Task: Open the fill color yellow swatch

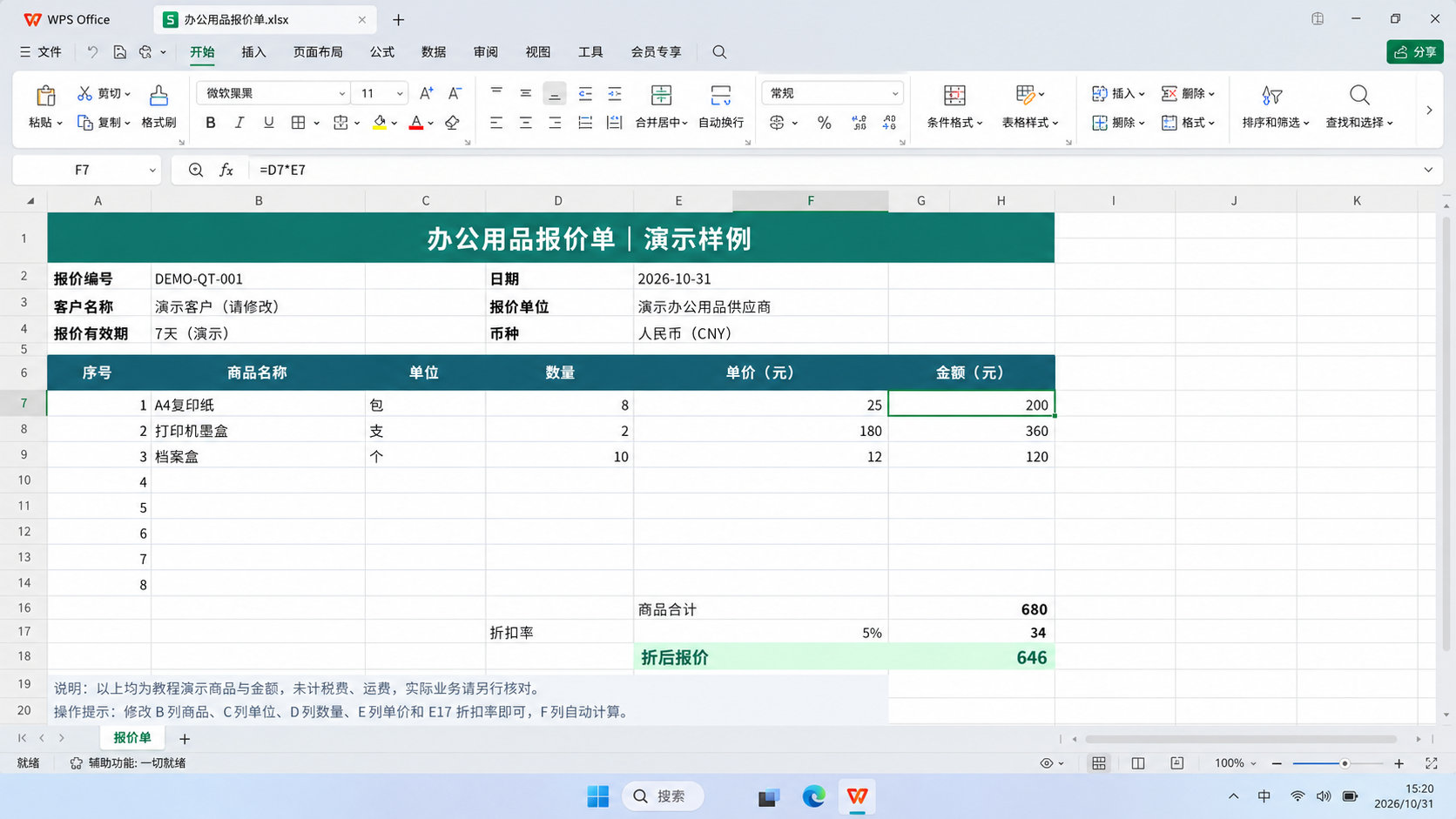Action: tap(380, 123)
